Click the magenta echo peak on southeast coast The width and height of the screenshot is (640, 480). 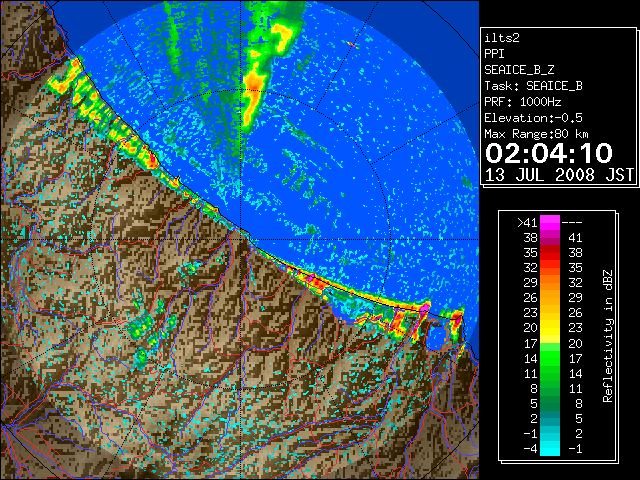click(425, 307)
